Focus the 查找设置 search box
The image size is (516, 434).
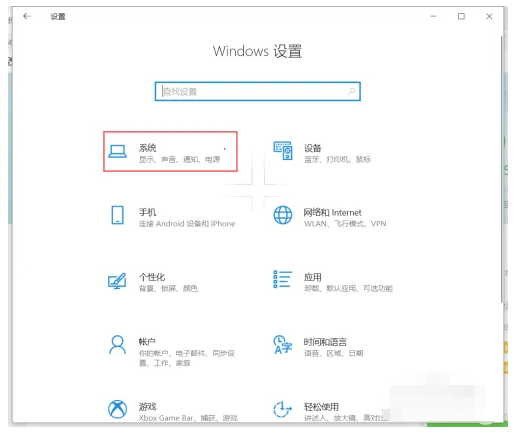tap(258, 91)
